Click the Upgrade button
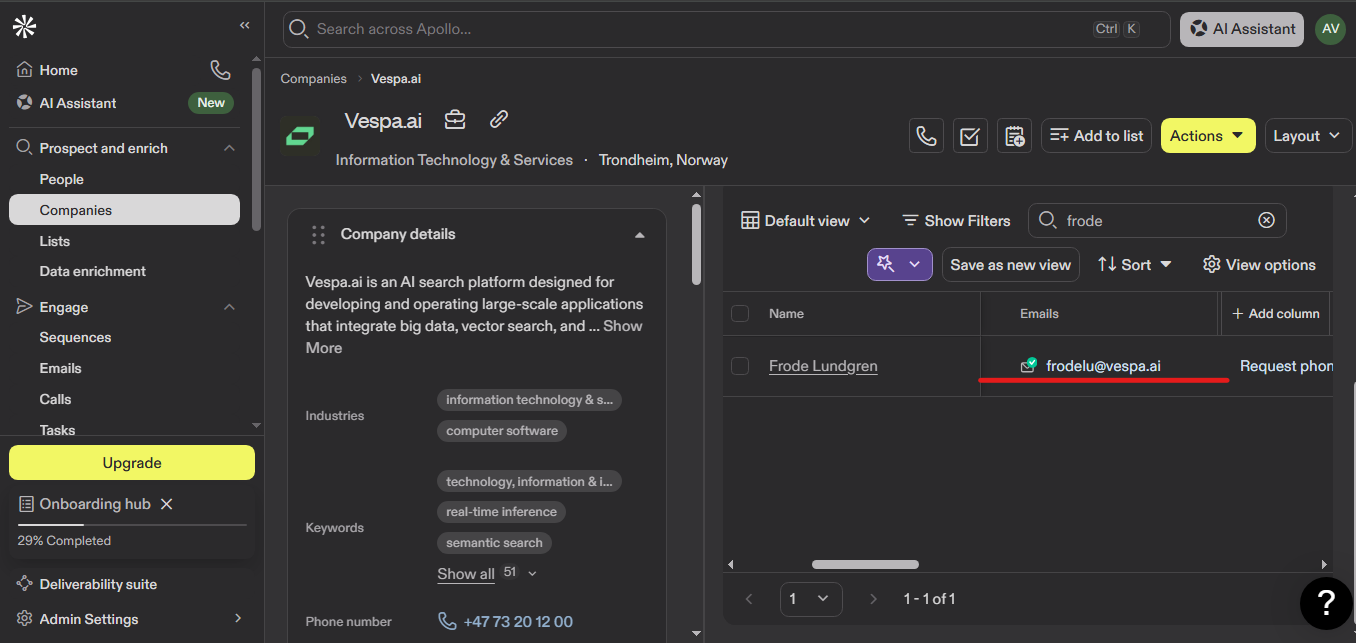The width and height of the screenshot is (1356, 643). pos(132,463)
